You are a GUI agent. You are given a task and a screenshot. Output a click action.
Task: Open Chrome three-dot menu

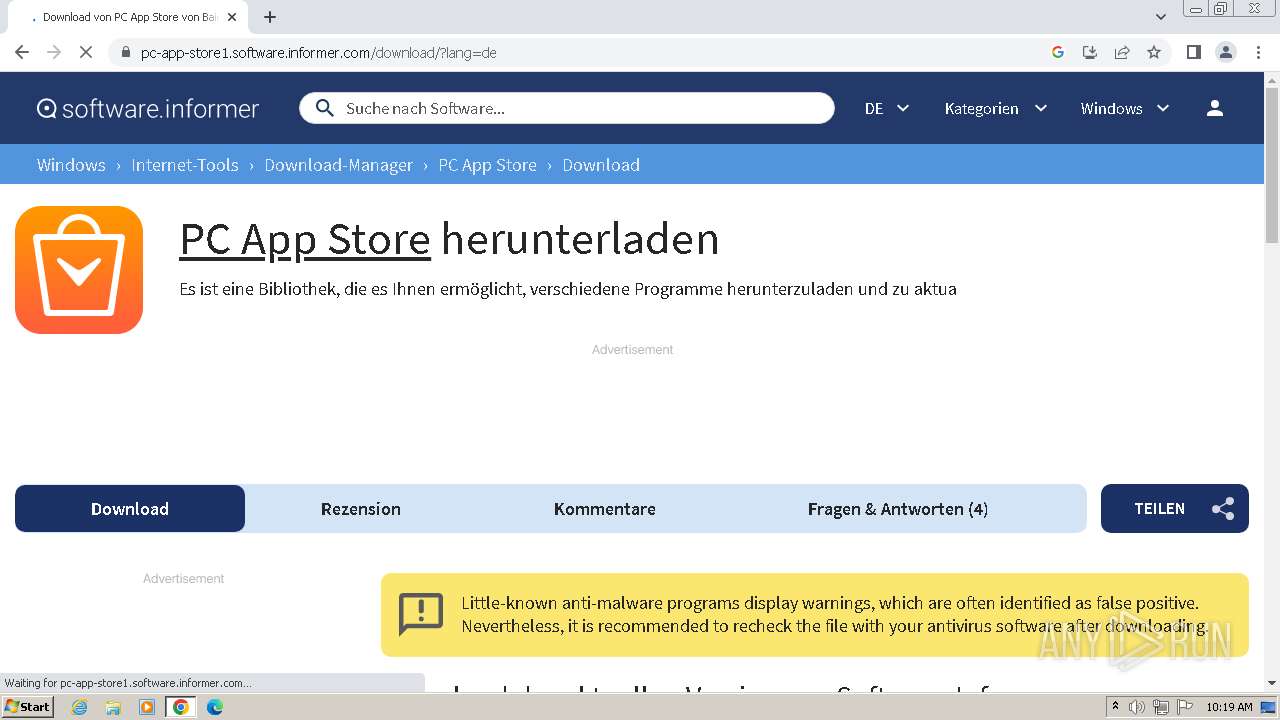(1258, 53)
